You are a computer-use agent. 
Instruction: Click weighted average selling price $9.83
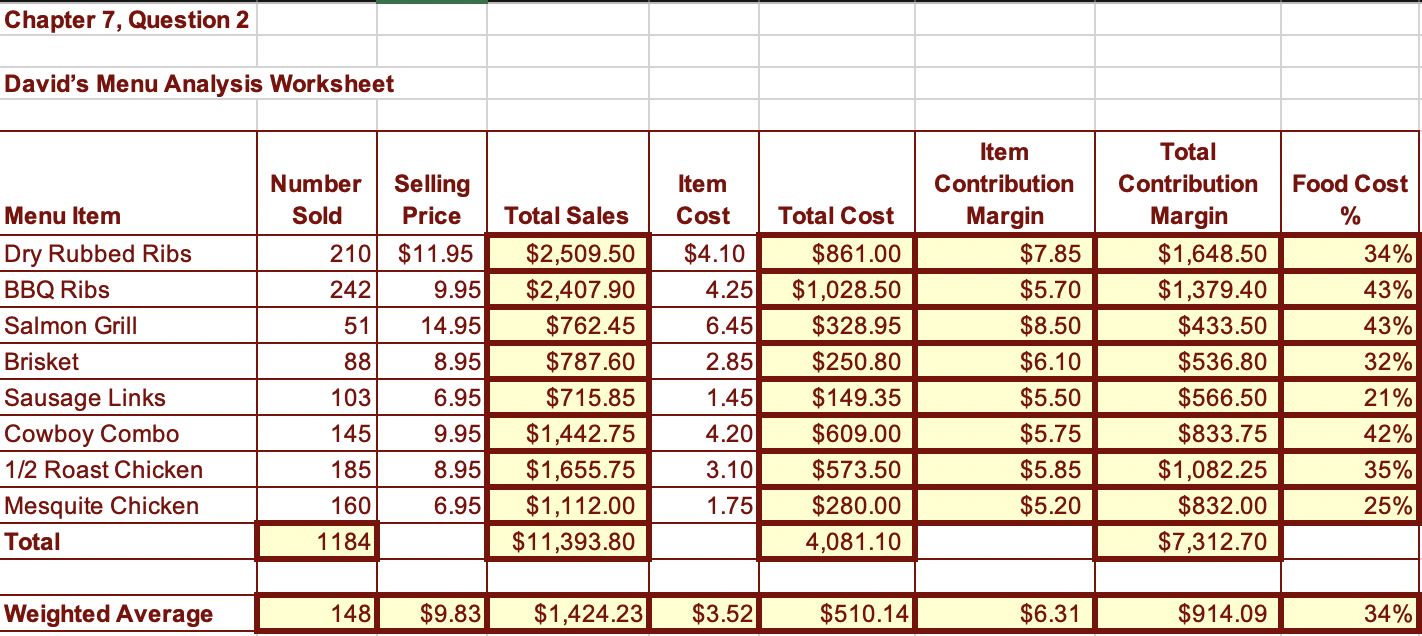(x=432, y=613)
